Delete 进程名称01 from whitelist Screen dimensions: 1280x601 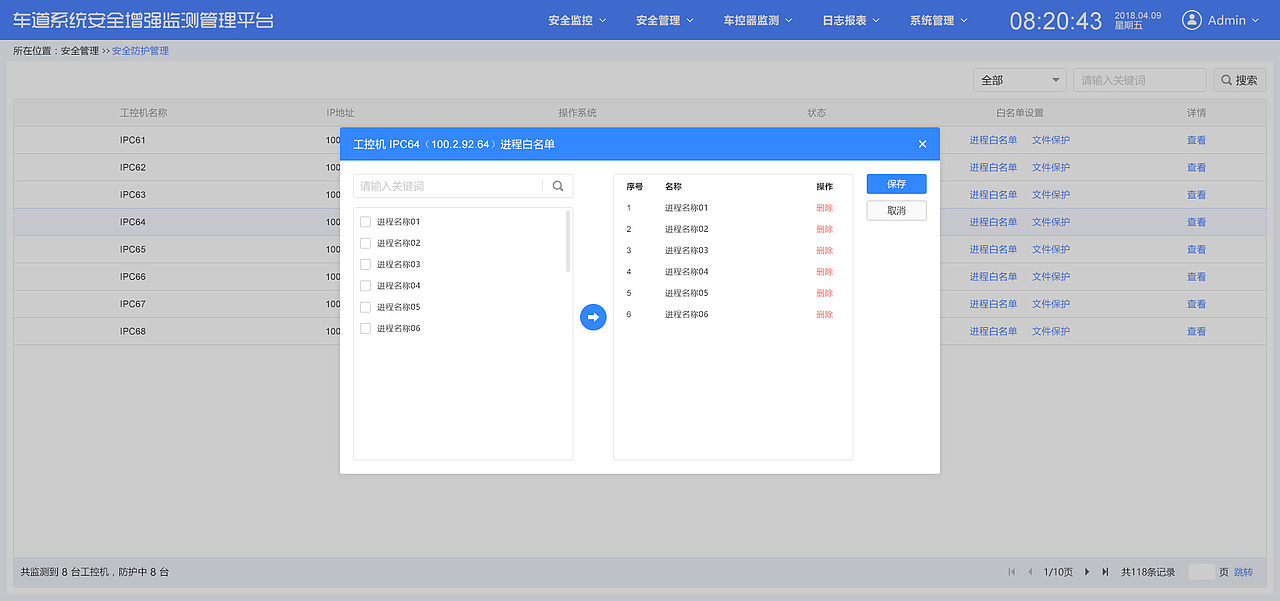(x=824, y=208)
